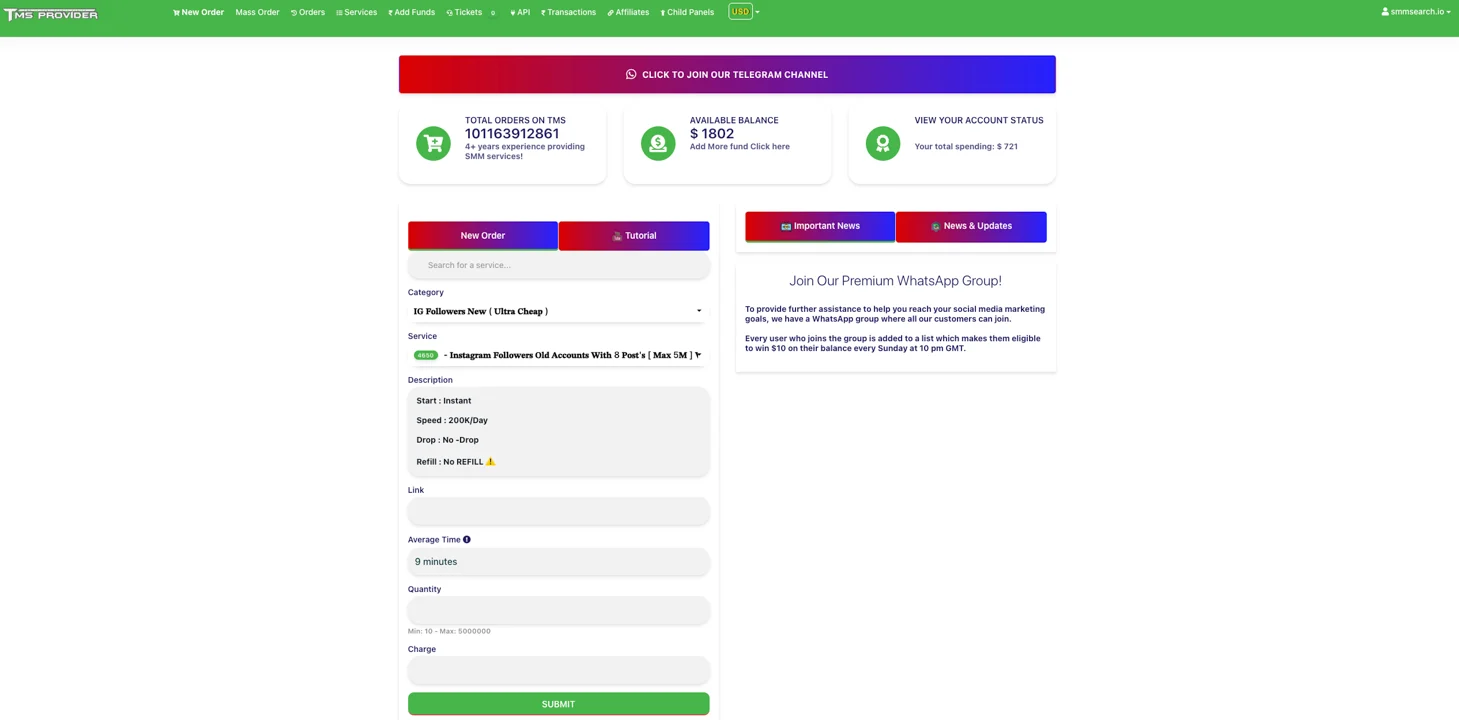Go to the Services menu item
The height and width of the screenshot is (720, 1459).
[x=356, y=13]
